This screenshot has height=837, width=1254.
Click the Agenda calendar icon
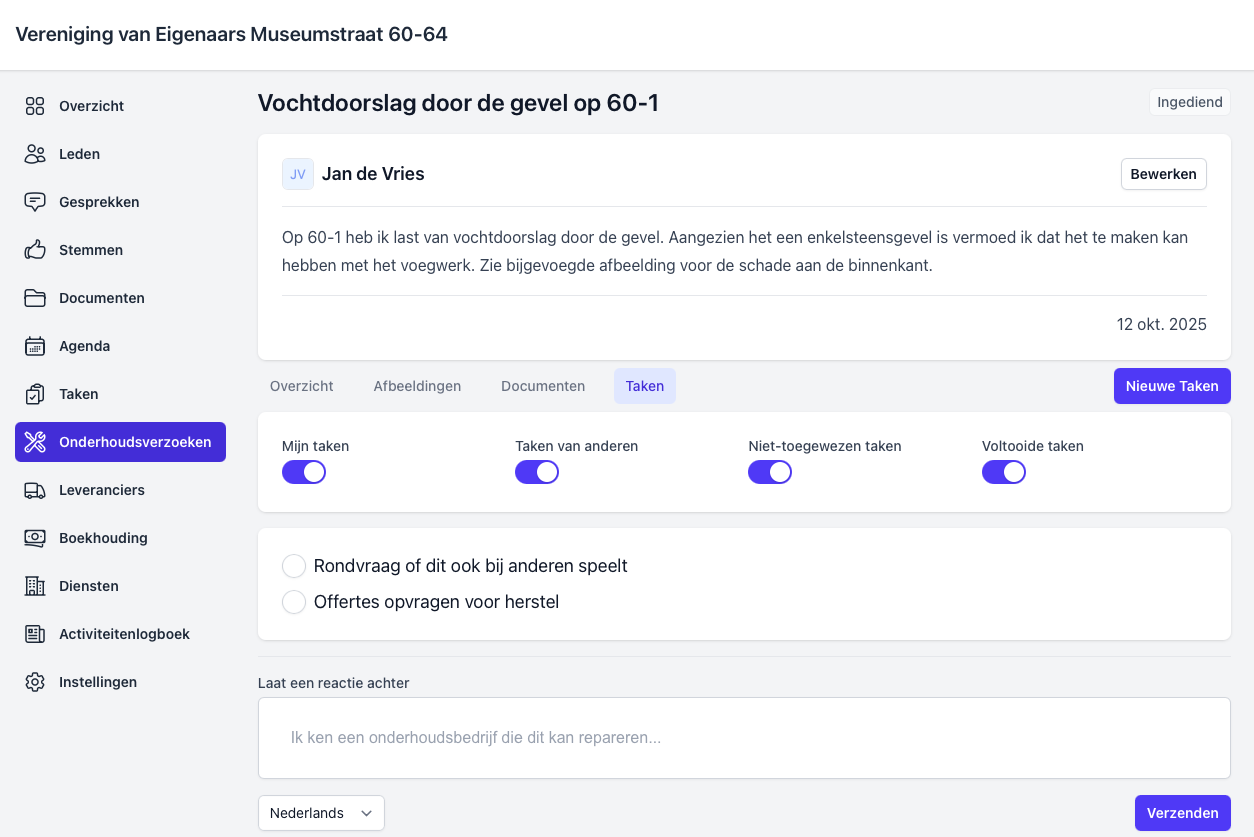click(x=35, y=346)
